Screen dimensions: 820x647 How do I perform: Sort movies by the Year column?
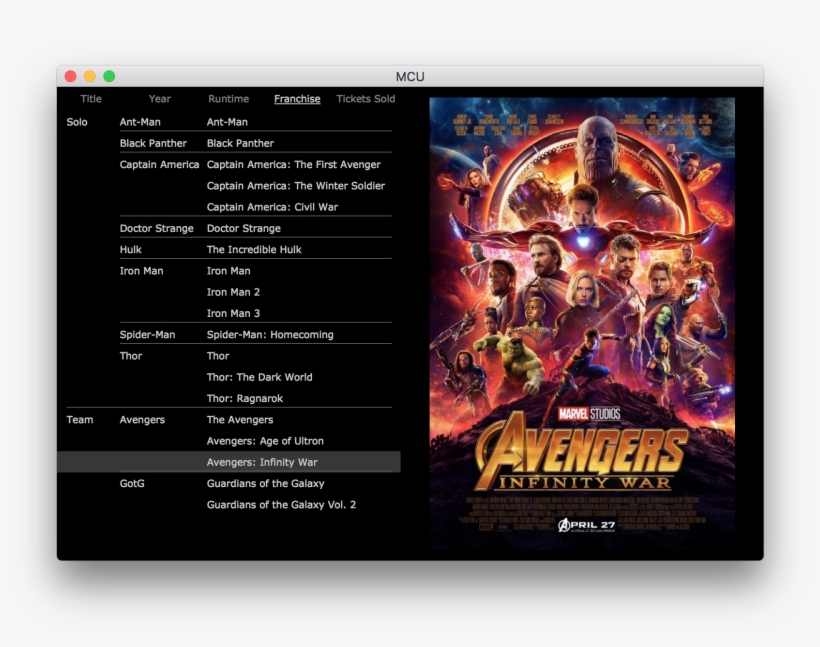click(158, 99)
